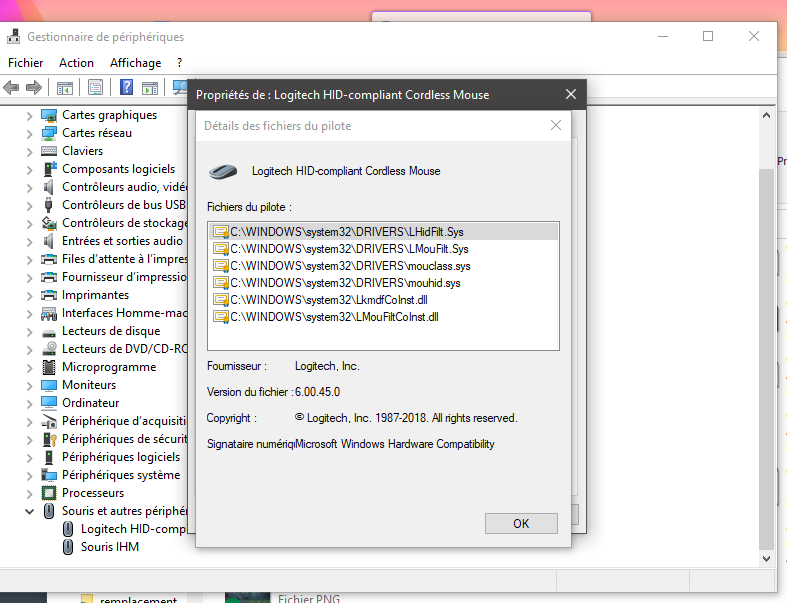Click the action pane toolbar icon

150,88
